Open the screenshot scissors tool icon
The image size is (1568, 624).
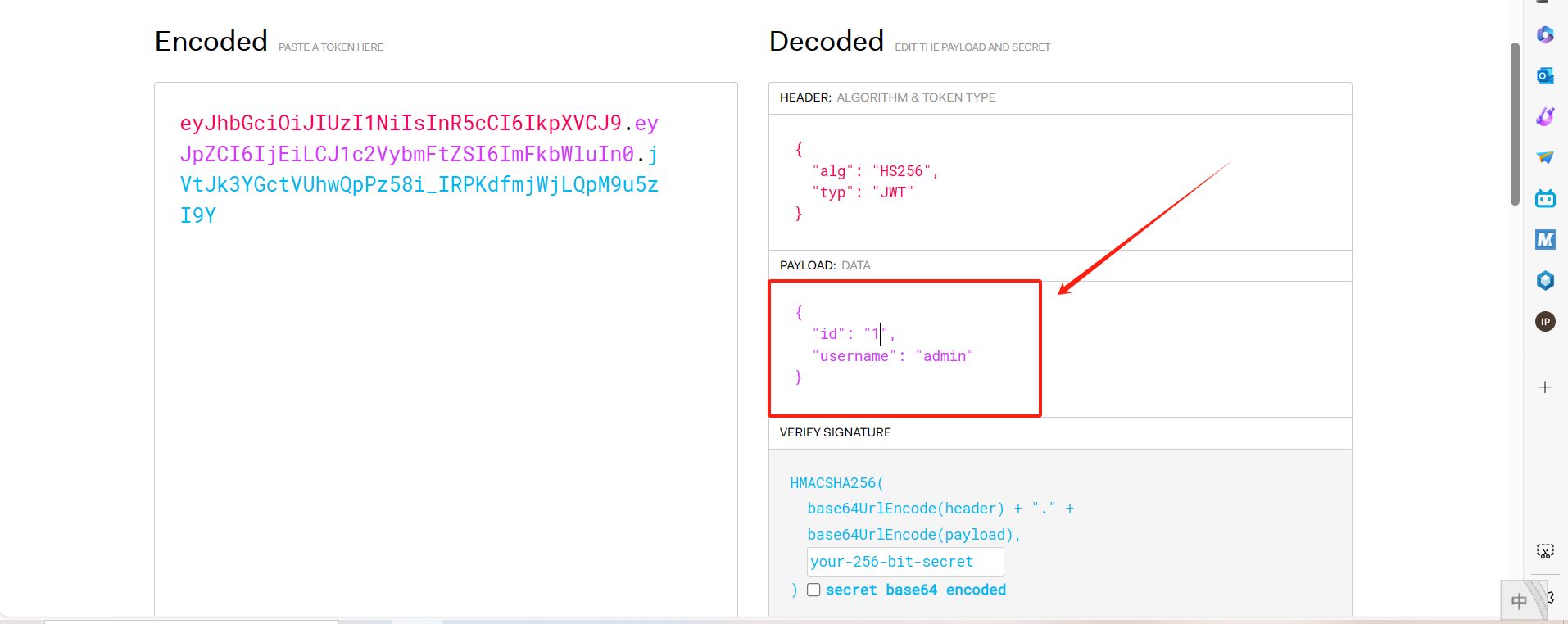(1545, 551)
